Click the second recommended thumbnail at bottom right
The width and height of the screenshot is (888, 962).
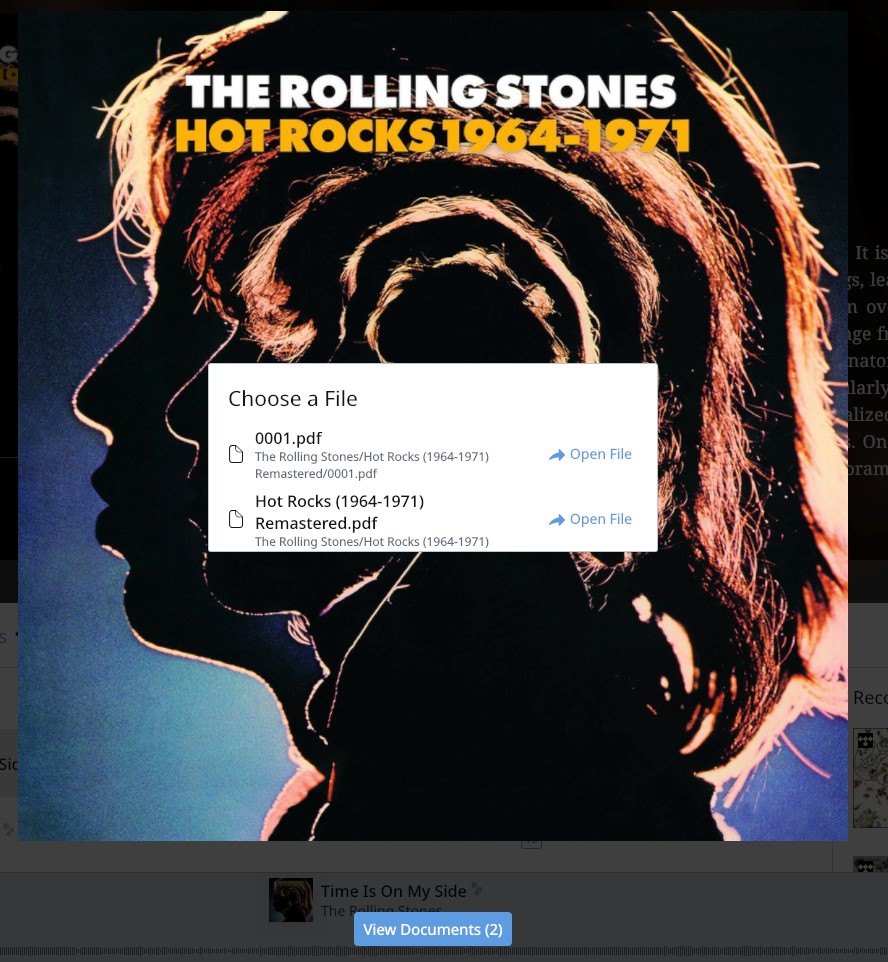[x=870, y=865]
